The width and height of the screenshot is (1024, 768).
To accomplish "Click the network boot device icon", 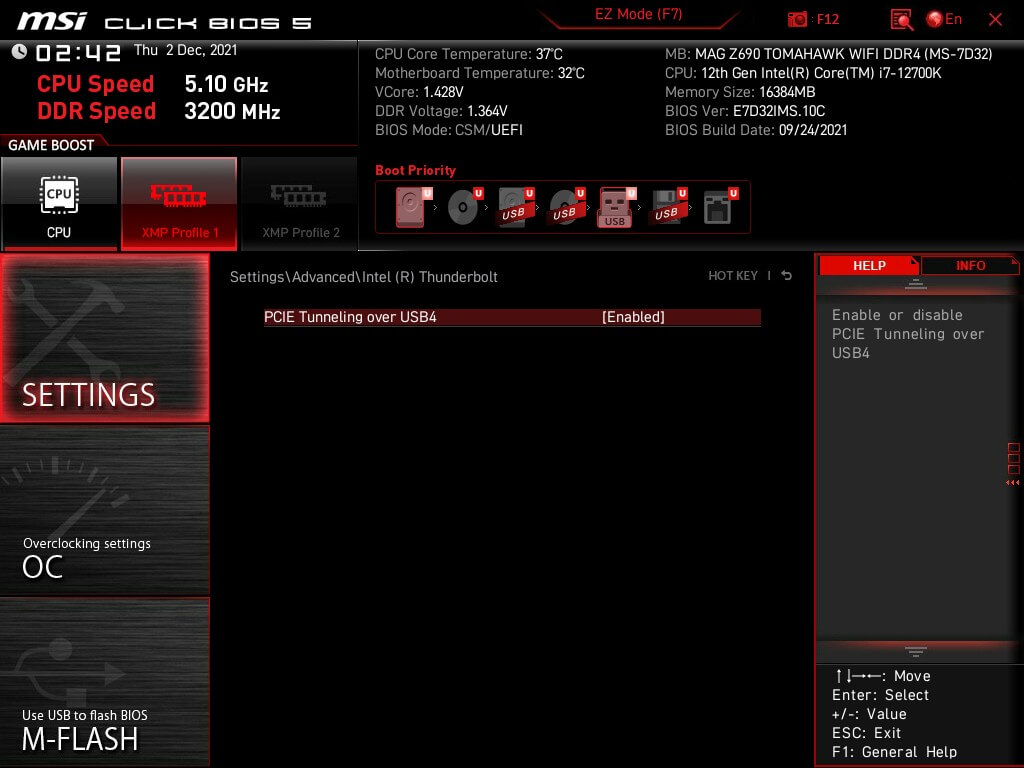I will coord(718,208).
